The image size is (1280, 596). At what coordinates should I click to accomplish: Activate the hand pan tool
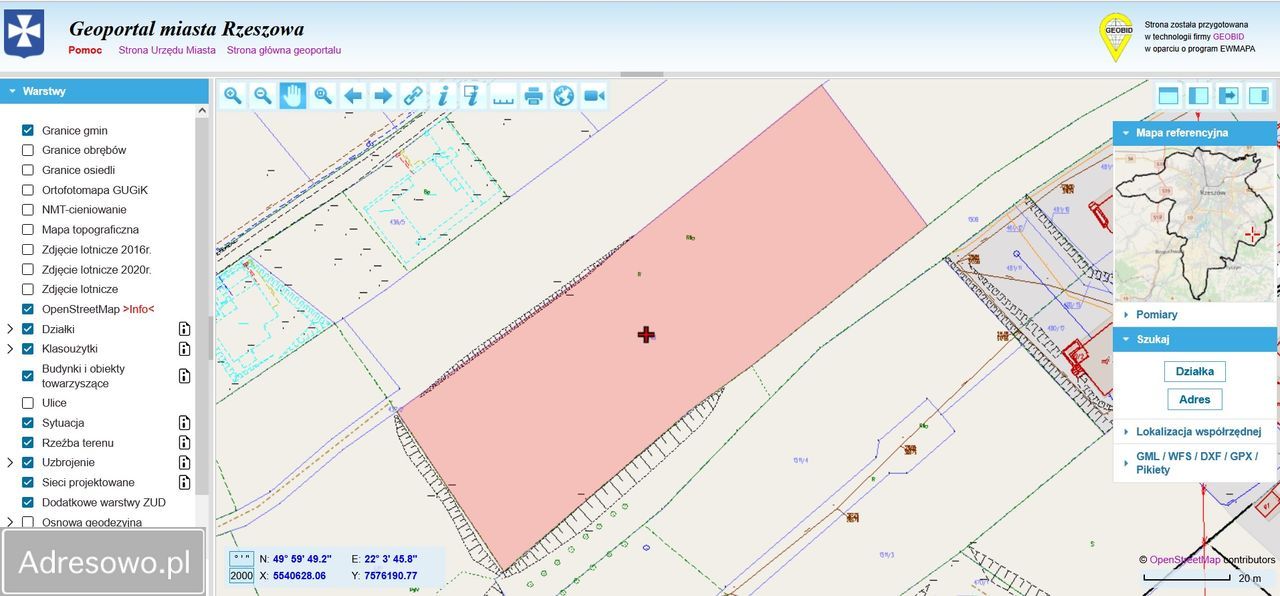tap(293, 96)
